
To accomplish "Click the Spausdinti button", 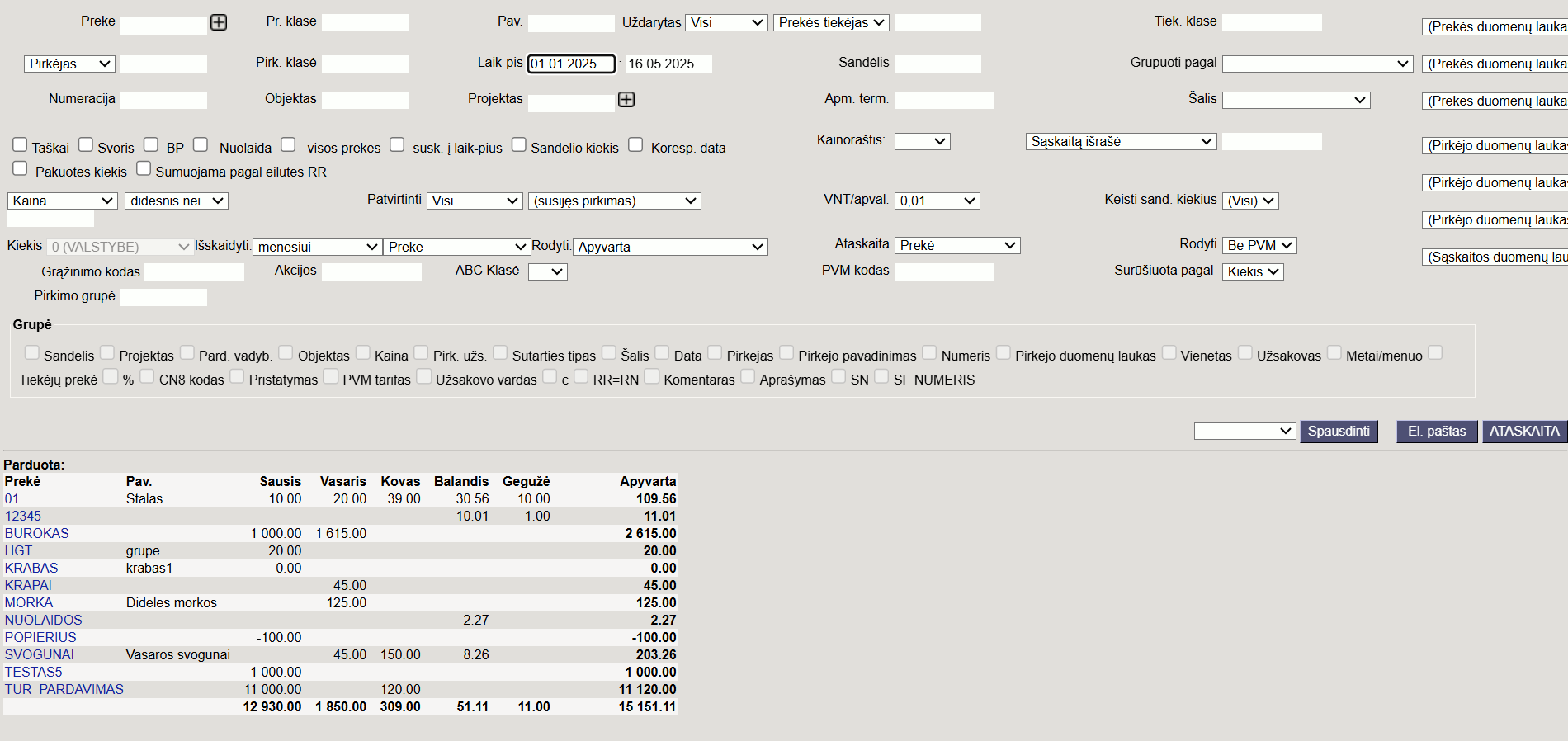I will (x=1339, y=432).
